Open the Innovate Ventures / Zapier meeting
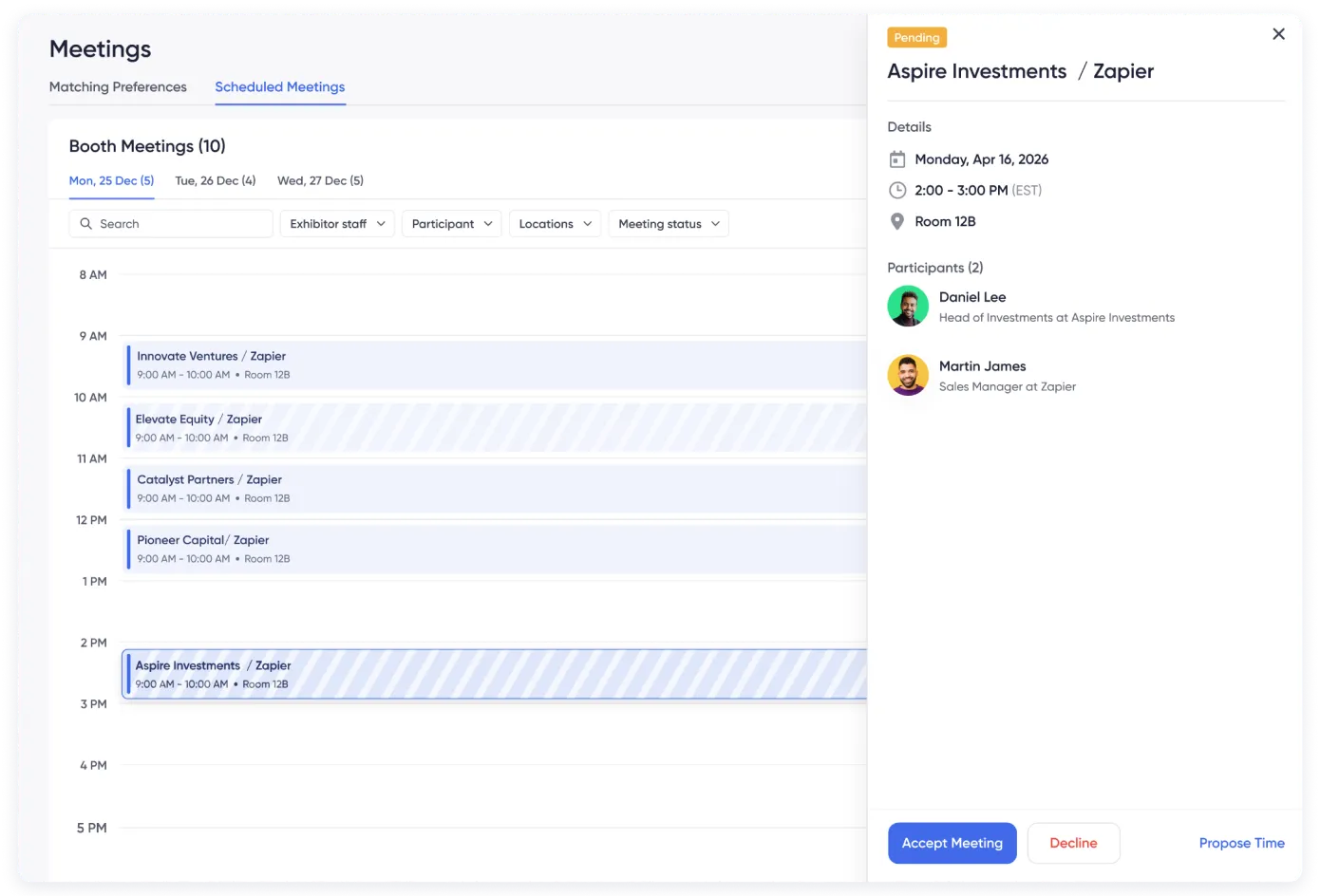This screenshot has width=1320, height=896. 496,365
